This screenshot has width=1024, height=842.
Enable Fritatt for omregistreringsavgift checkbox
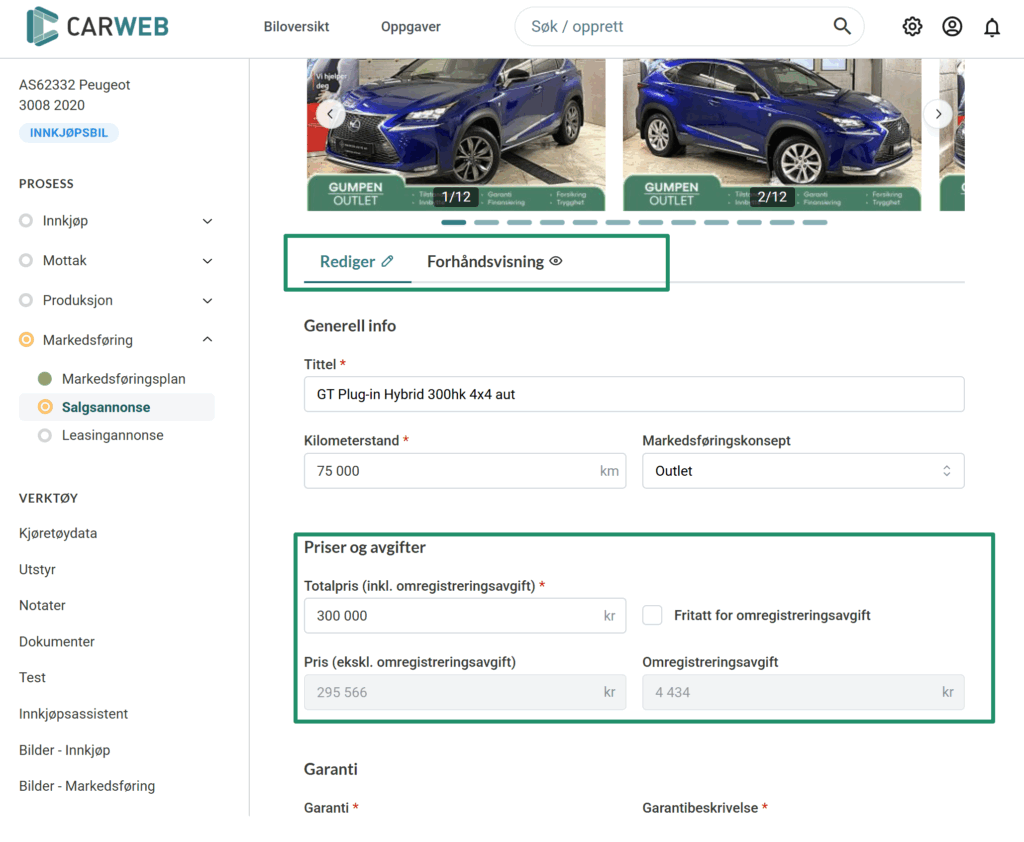[652, 615]
